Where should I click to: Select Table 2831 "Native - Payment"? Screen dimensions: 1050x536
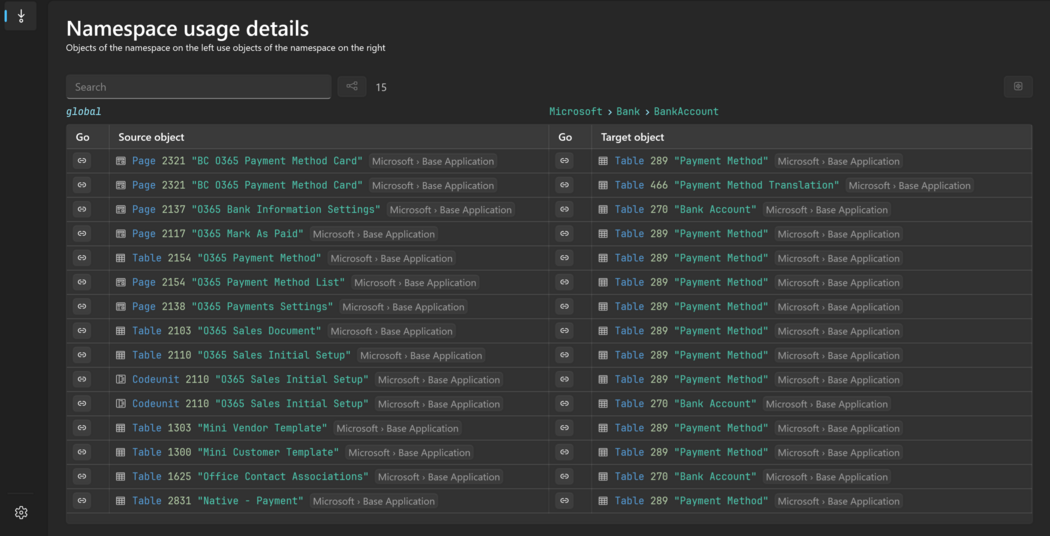point(218,500)
